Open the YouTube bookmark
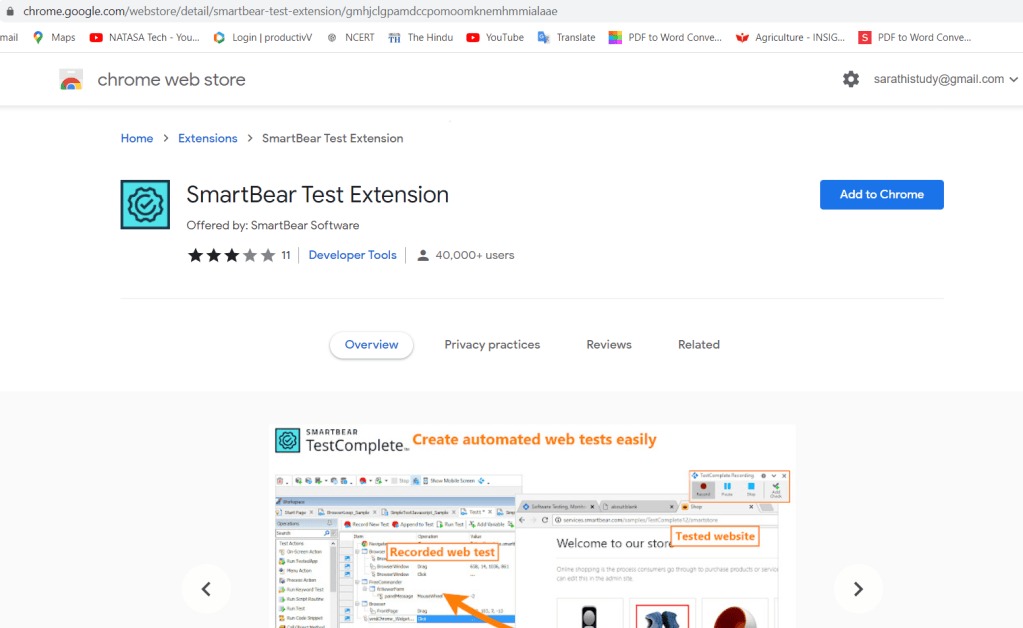1023x628 pixels. pyautogui.click(x=495, y=37)
